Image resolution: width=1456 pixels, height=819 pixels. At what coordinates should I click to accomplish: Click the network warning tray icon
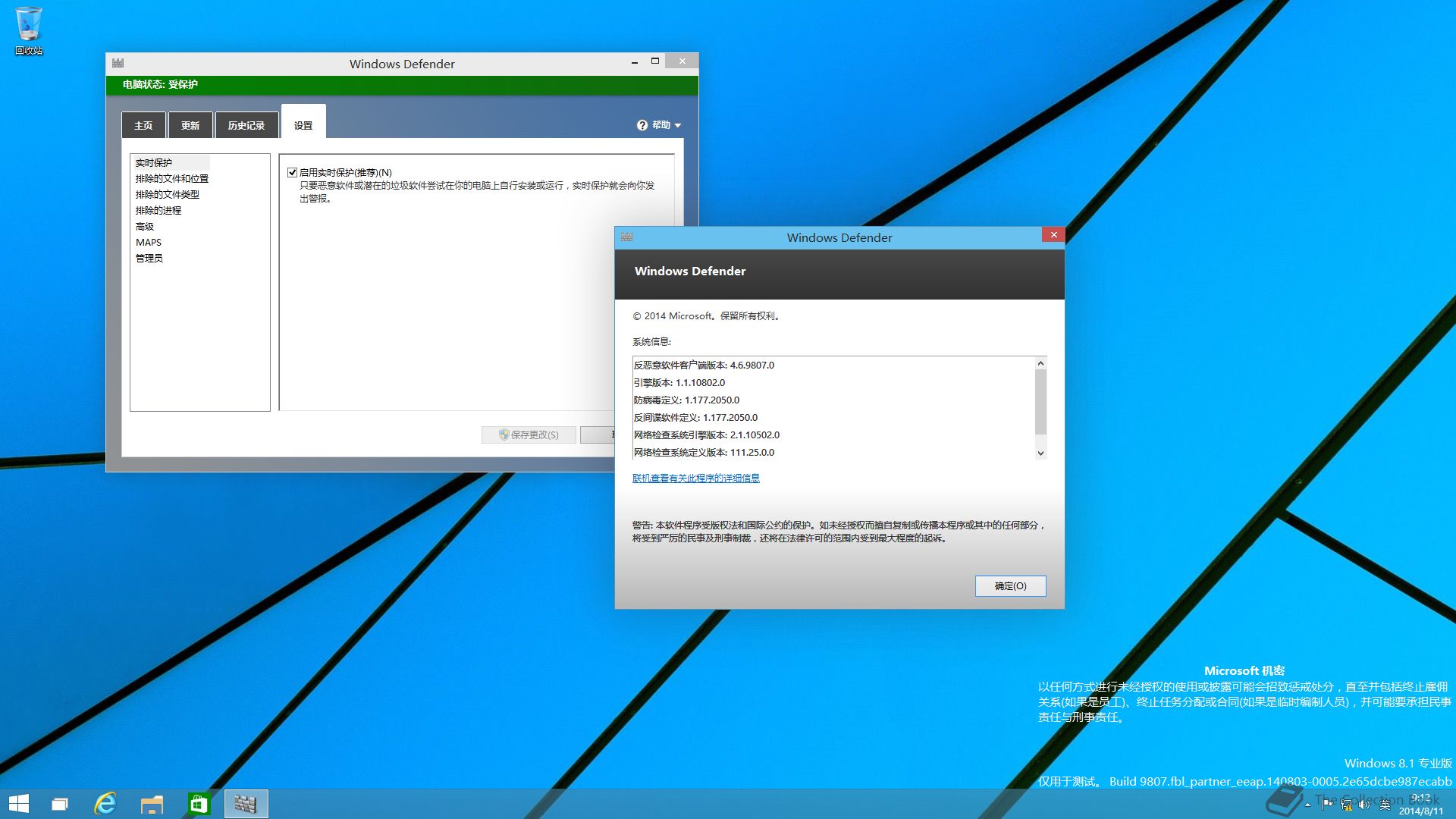1346,805
